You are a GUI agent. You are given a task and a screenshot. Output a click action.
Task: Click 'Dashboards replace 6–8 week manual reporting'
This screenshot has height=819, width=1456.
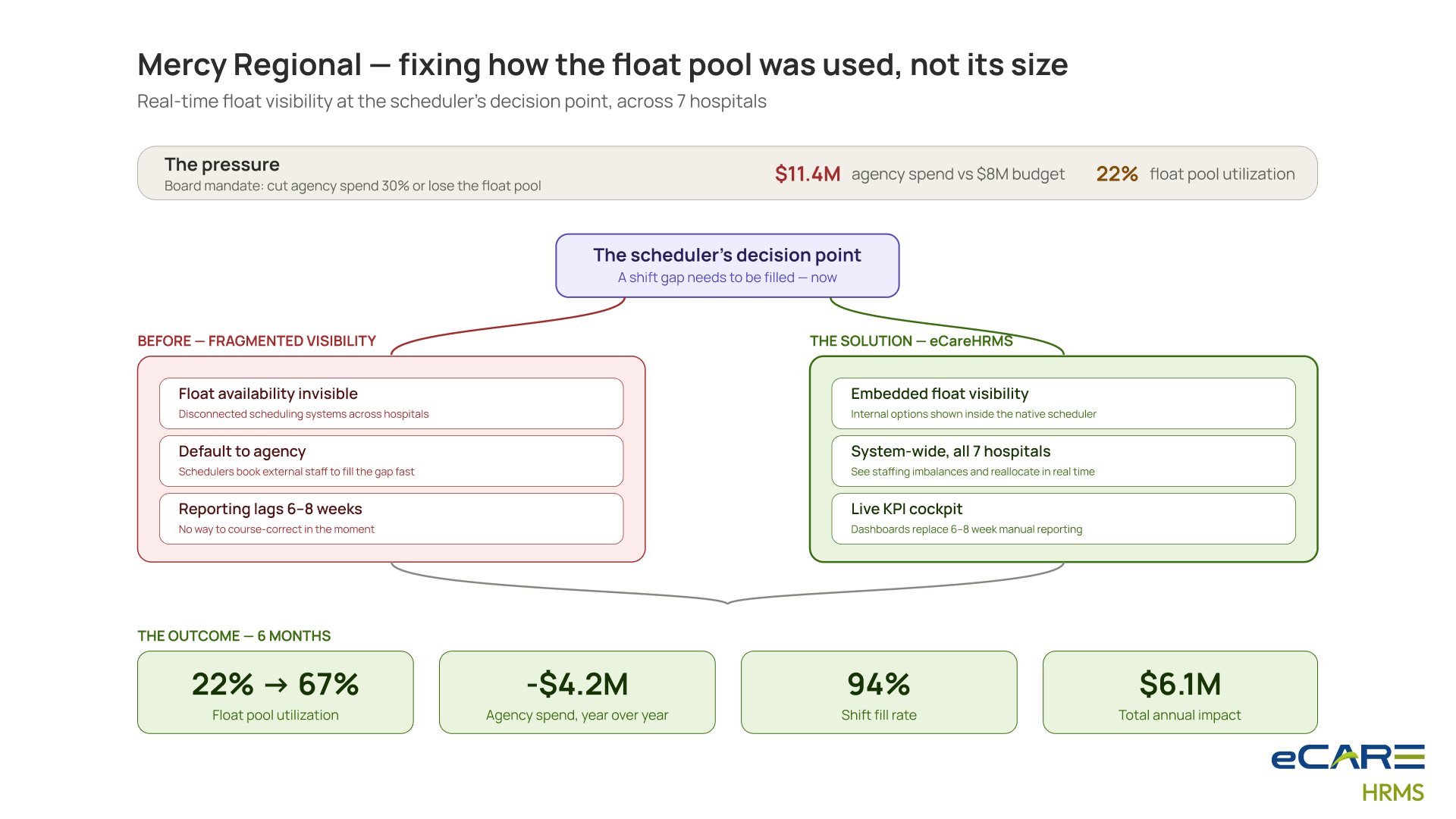click(966, 529)
